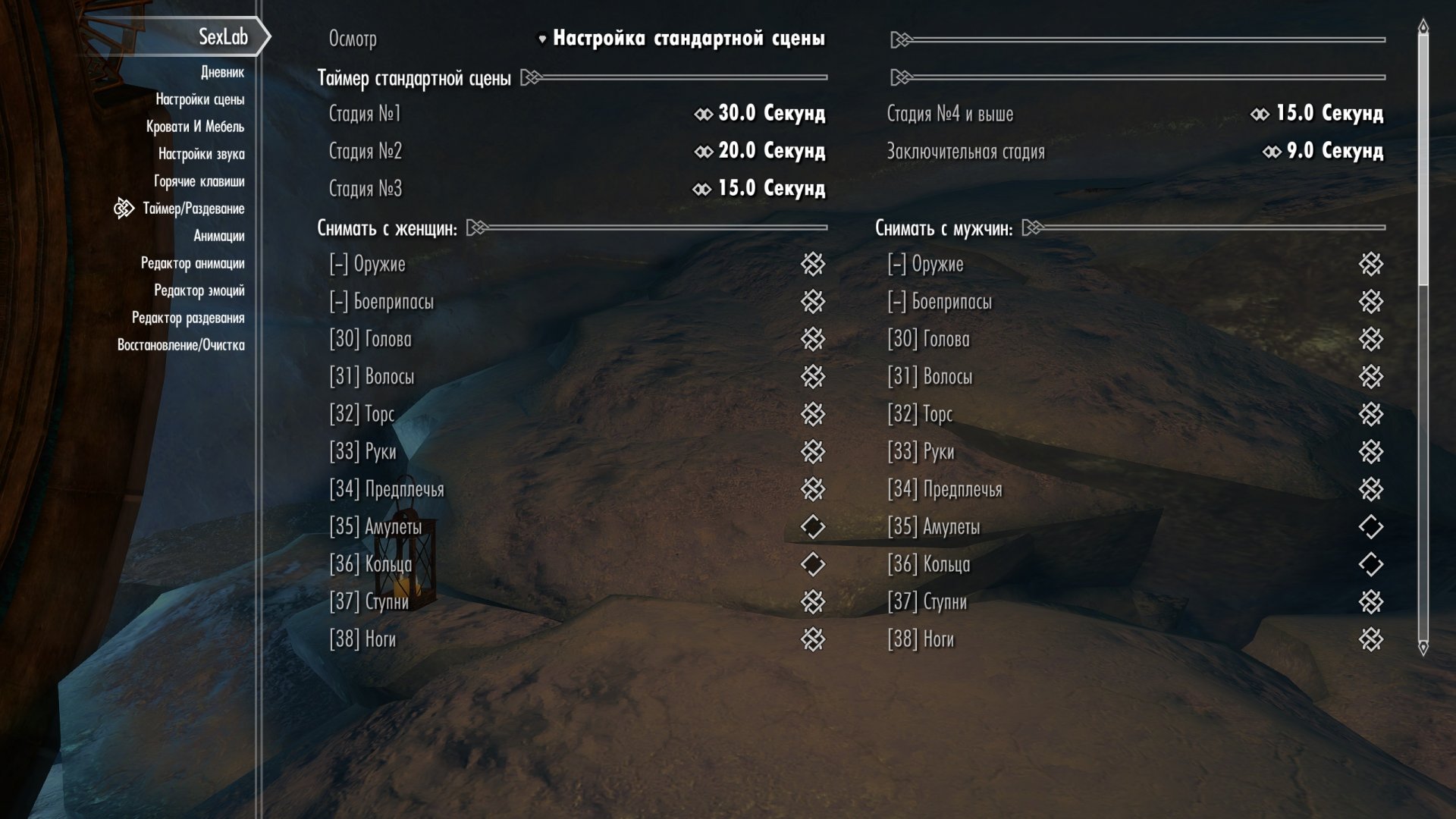The height and width of the screenshot is (819, 1456).
Task: Change Стадия №2 slider icon value
Action: tap(703, 152)
